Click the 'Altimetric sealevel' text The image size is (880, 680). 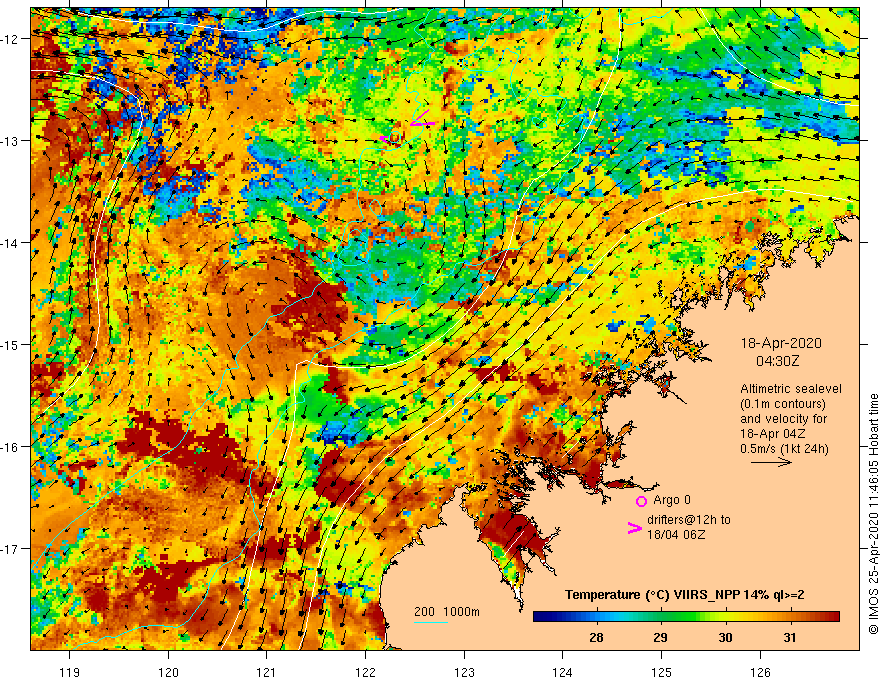coord(790,388)
